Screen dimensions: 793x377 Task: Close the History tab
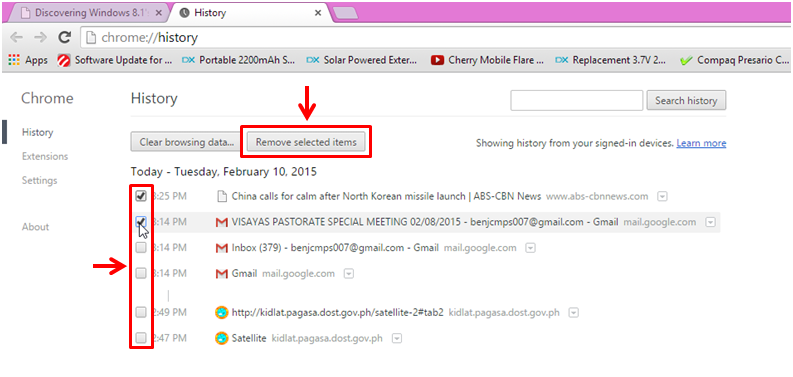point(318,14)
